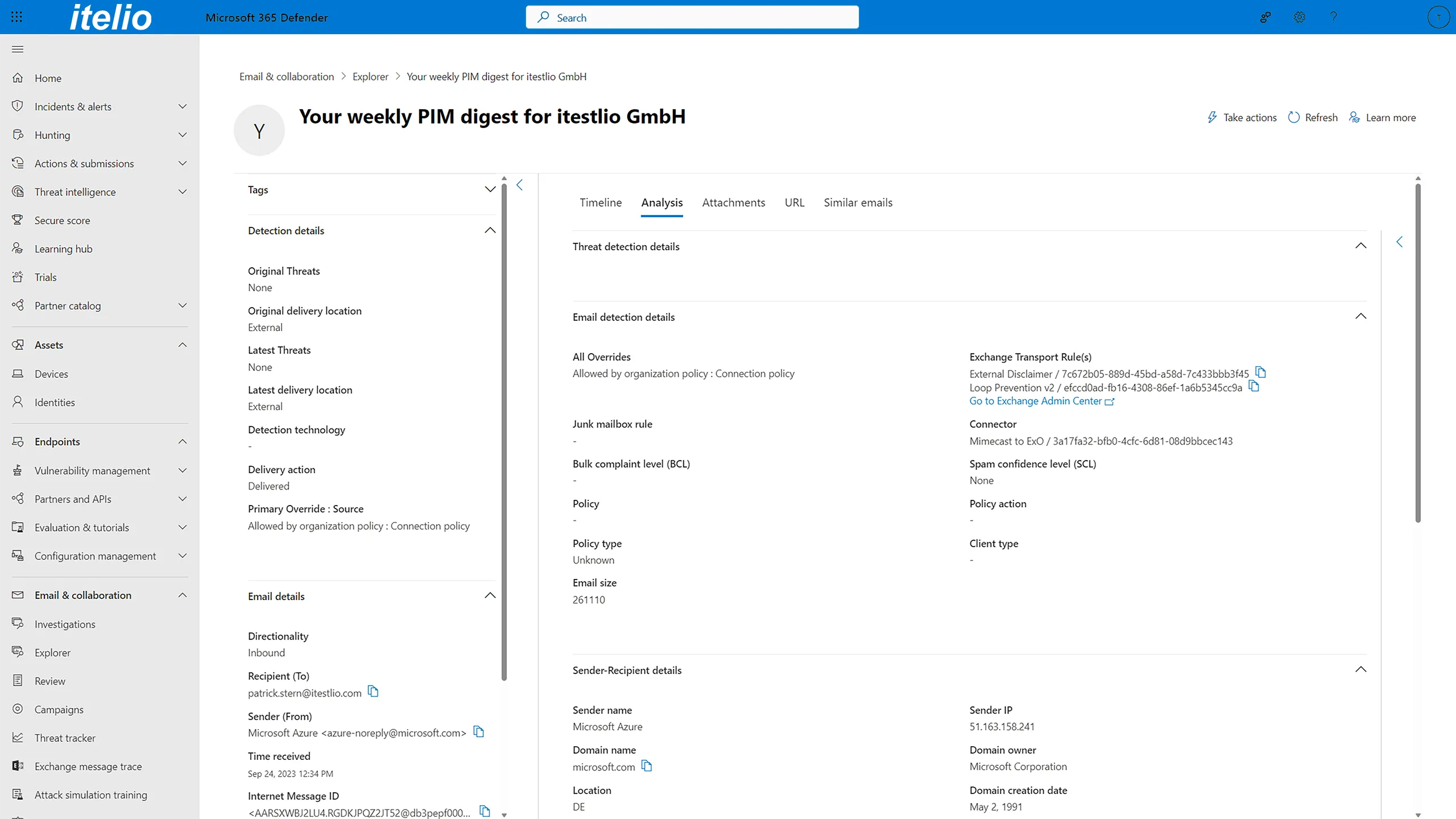1456x819 pixels.
Task: Expand Vulnerability management menu
Action: pos(183,470)
